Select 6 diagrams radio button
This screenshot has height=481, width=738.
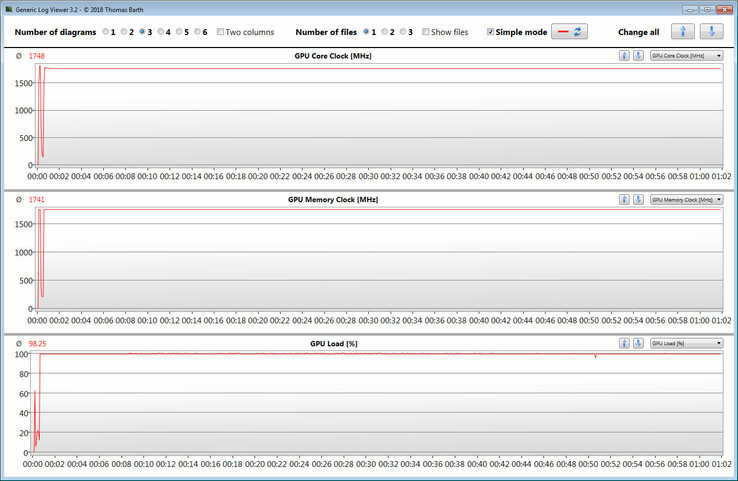tap(197, 32)
